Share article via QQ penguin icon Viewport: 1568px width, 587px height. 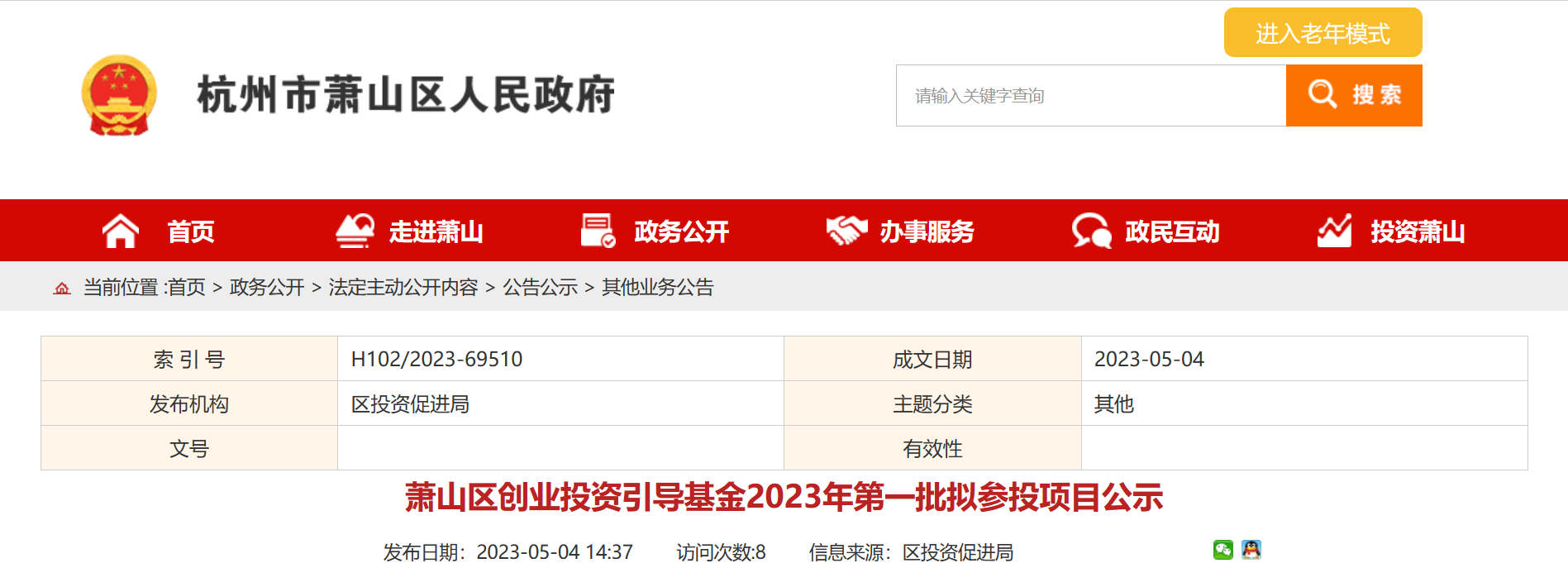click(1251, 550)
